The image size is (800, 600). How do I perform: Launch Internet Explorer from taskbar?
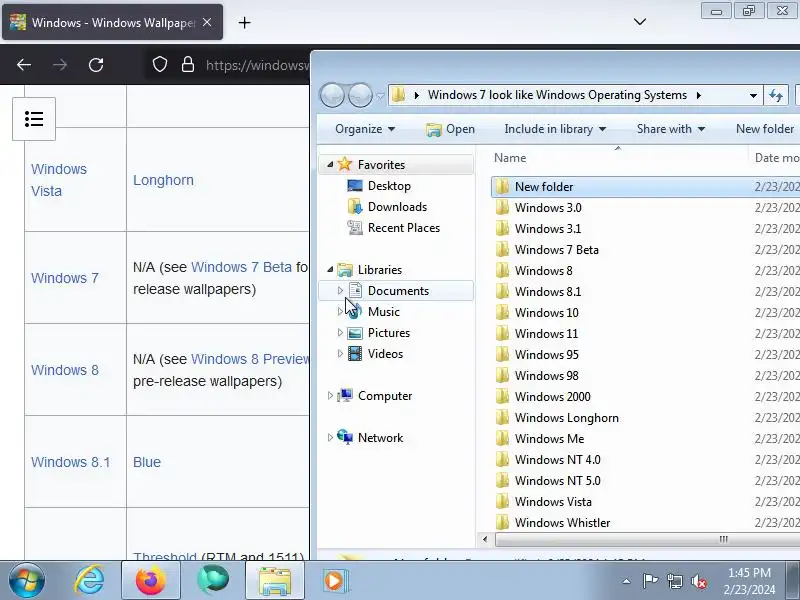(x=89, y=580)
